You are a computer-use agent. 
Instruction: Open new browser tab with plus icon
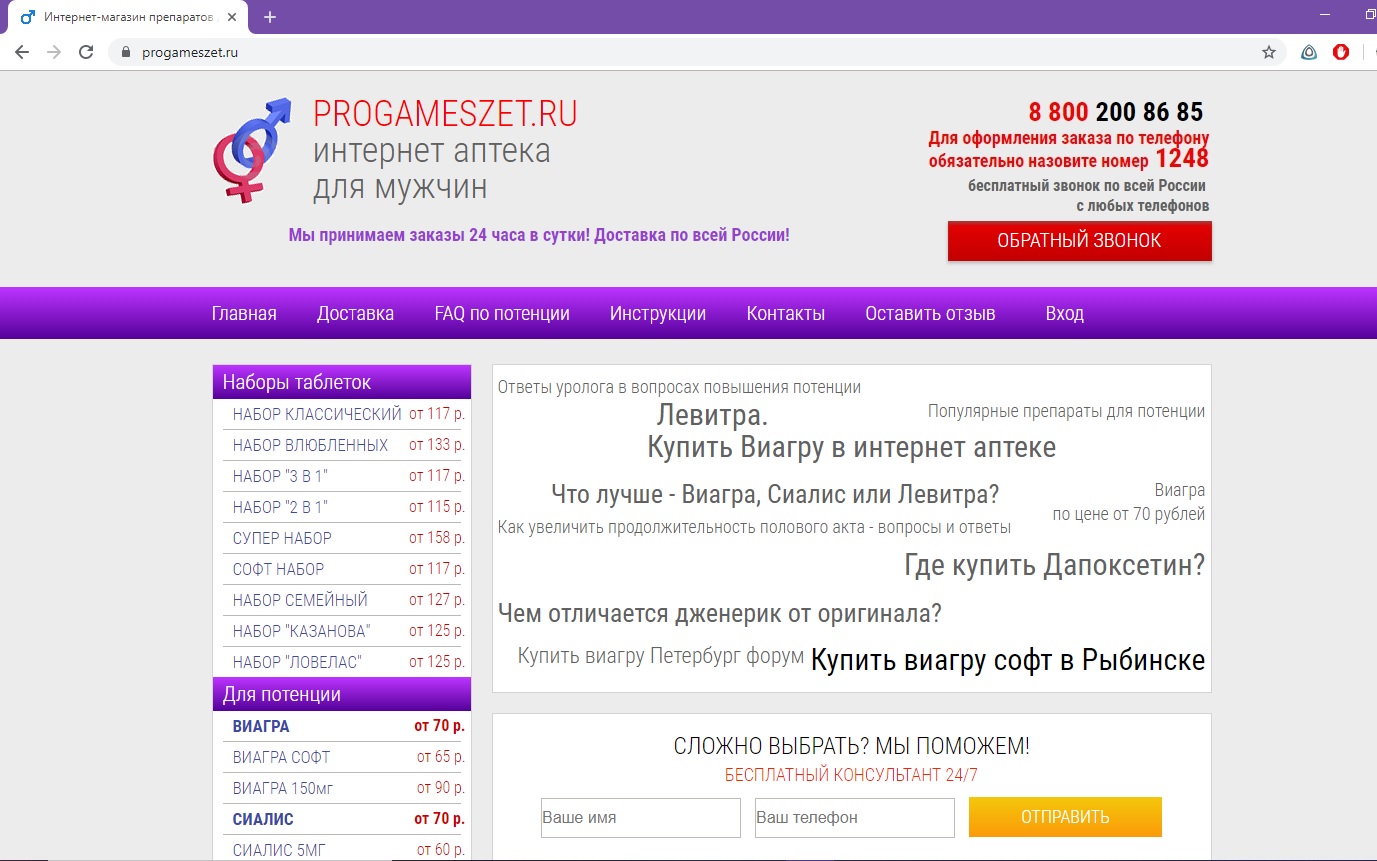click(x=270, y=17)
